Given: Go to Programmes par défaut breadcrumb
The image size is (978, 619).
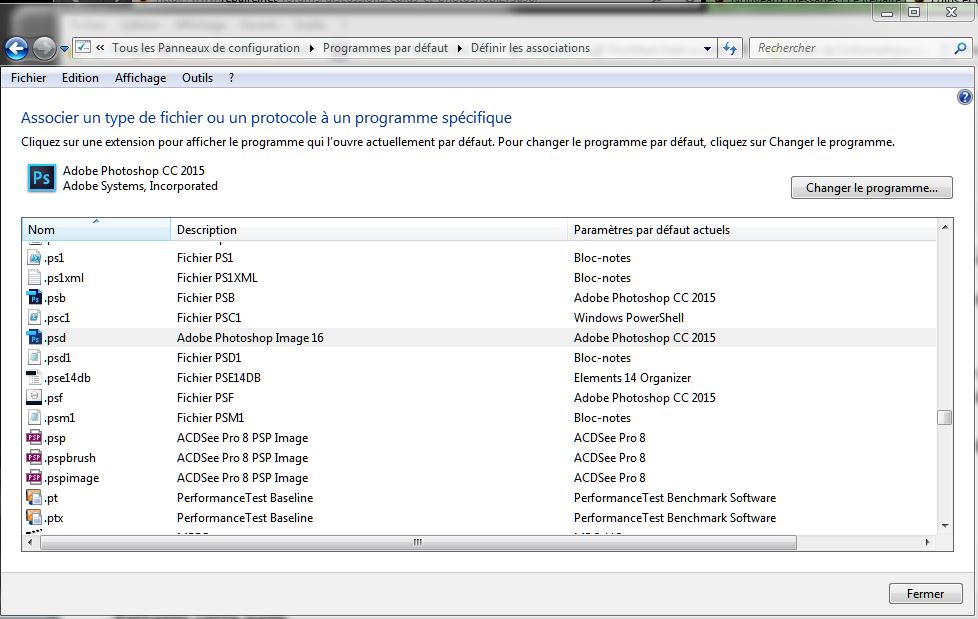Looking at the screenshot, I should [385, 48].
